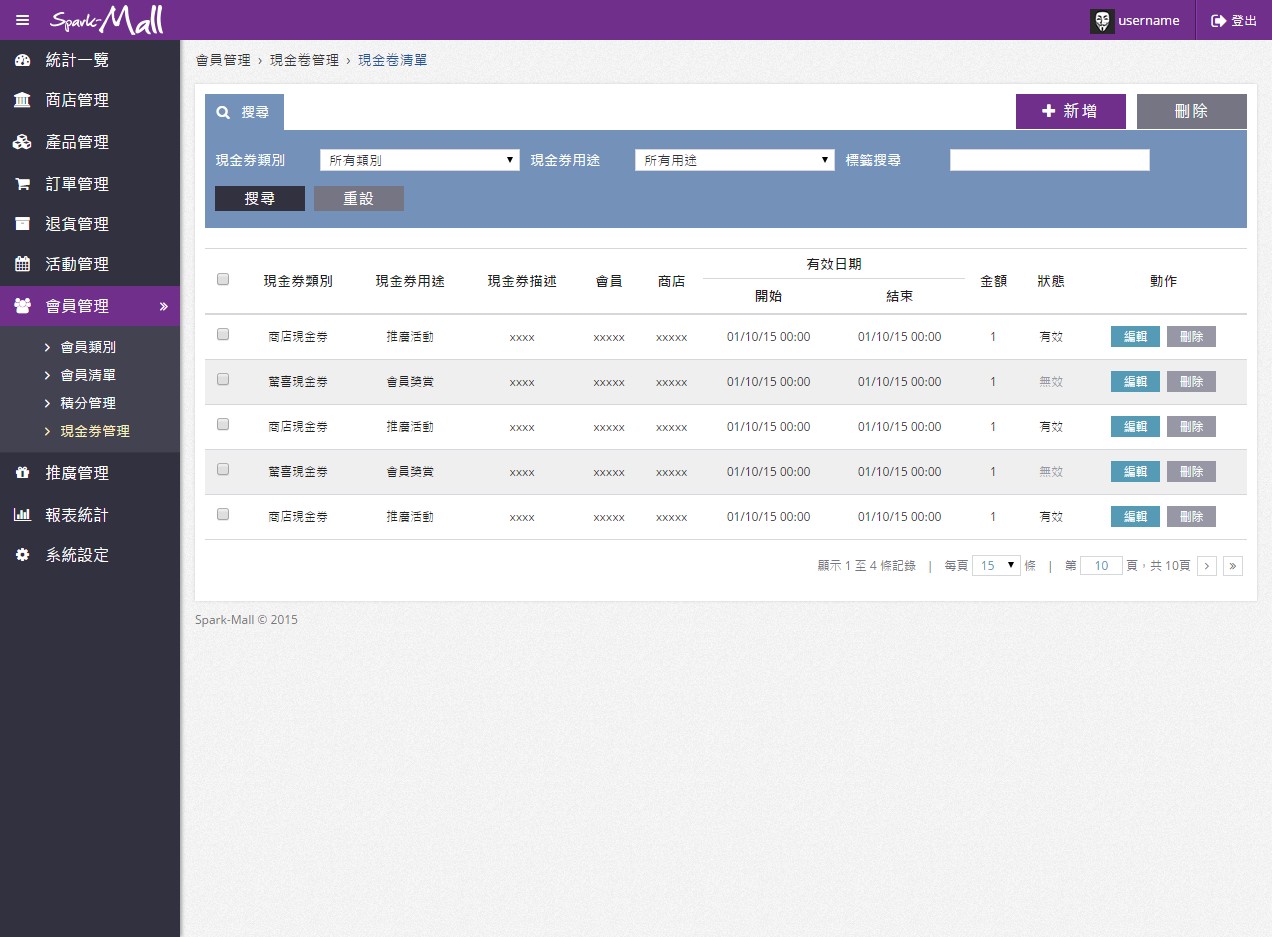Select 會員清單 in sidebar submenu

pyautogui.click(x=88, y=375)
